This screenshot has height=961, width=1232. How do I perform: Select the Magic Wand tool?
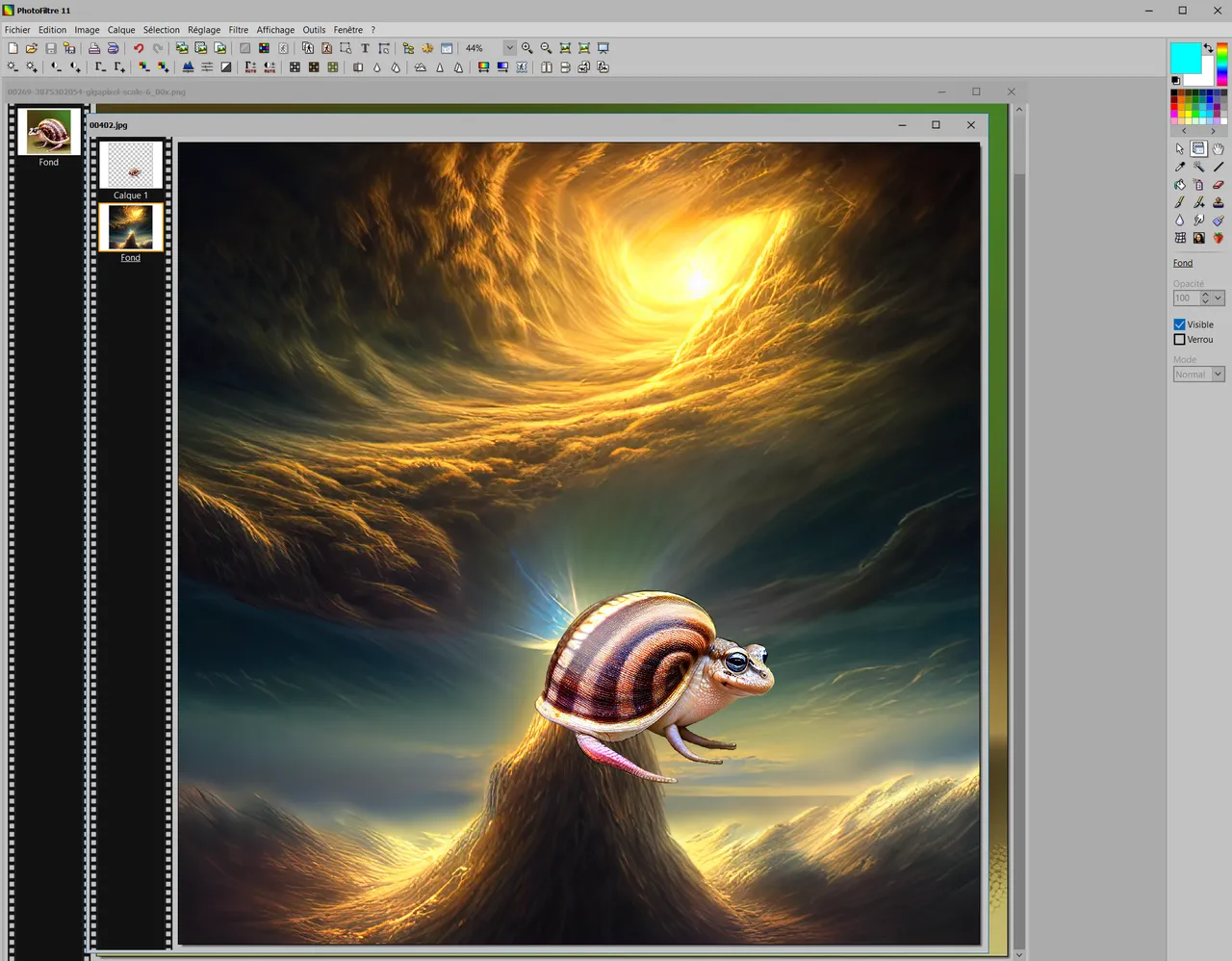pos(1198,167)
